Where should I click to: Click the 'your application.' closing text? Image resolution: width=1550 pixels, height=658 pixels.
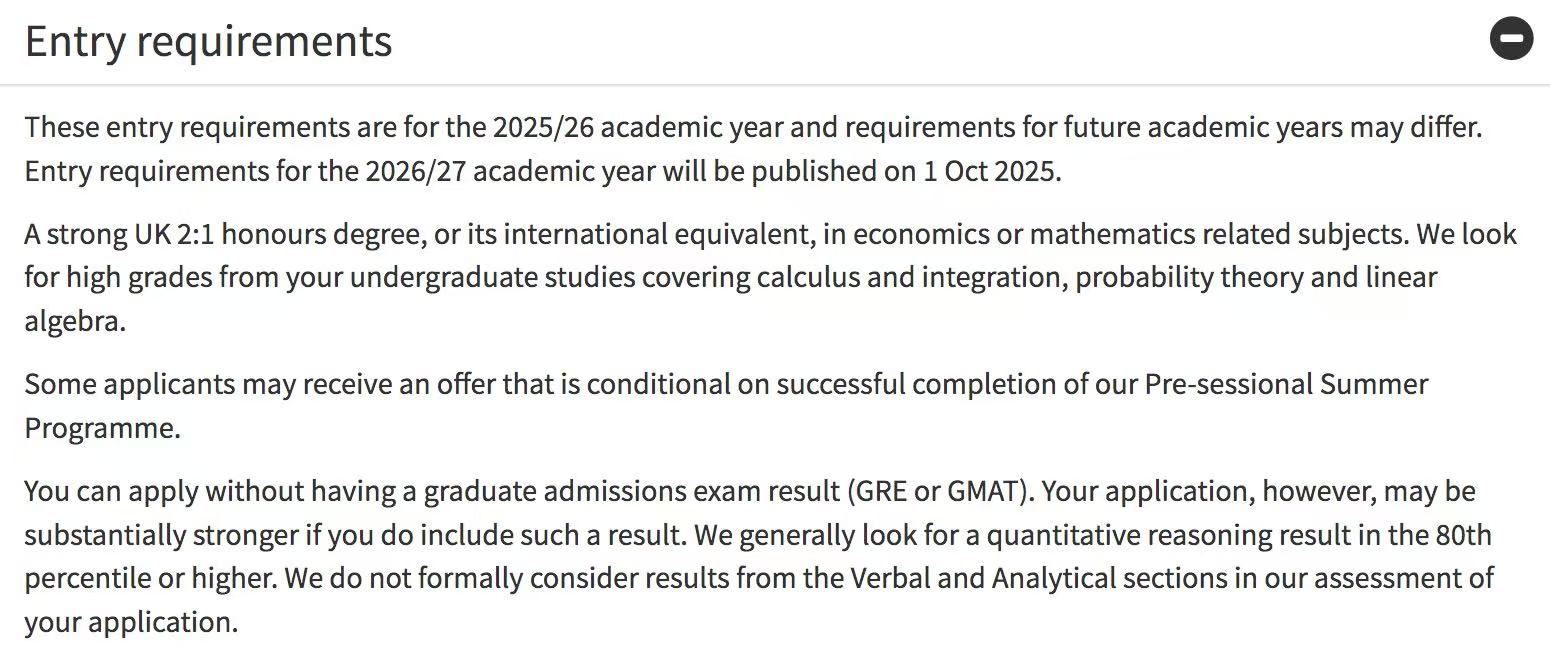pos(131,622)
